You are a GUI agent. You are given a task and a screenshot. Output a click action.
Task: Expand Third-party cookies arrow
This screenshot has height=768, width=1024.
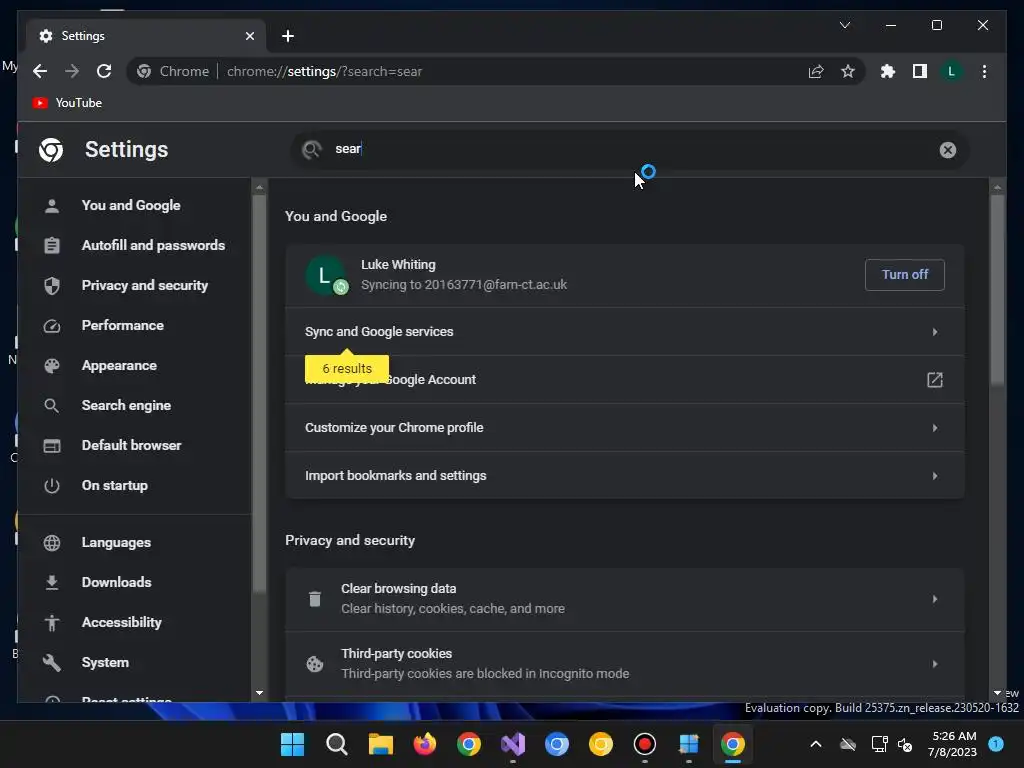pos(935,664)
